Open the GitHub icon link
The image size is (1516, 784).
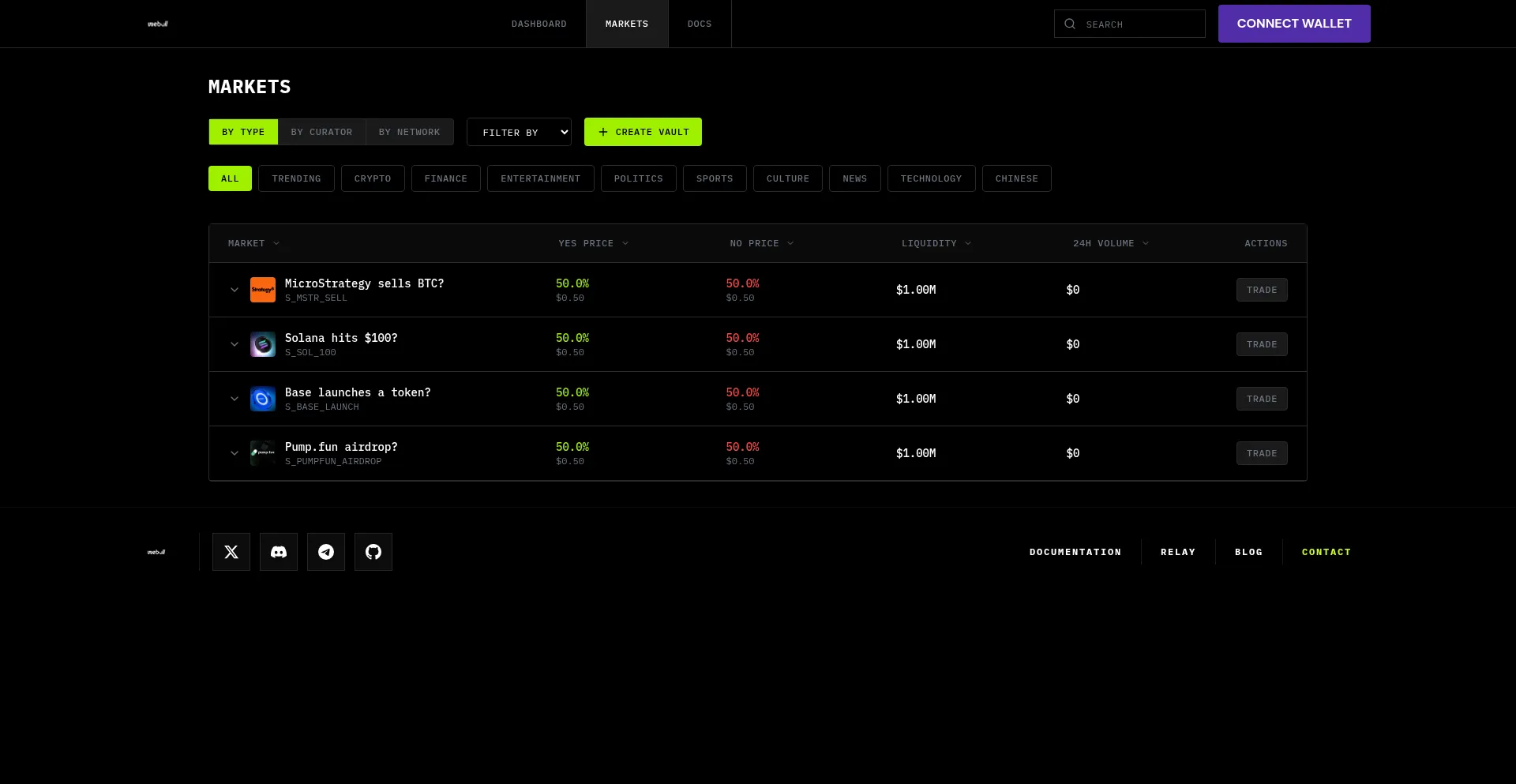[373, 552]
